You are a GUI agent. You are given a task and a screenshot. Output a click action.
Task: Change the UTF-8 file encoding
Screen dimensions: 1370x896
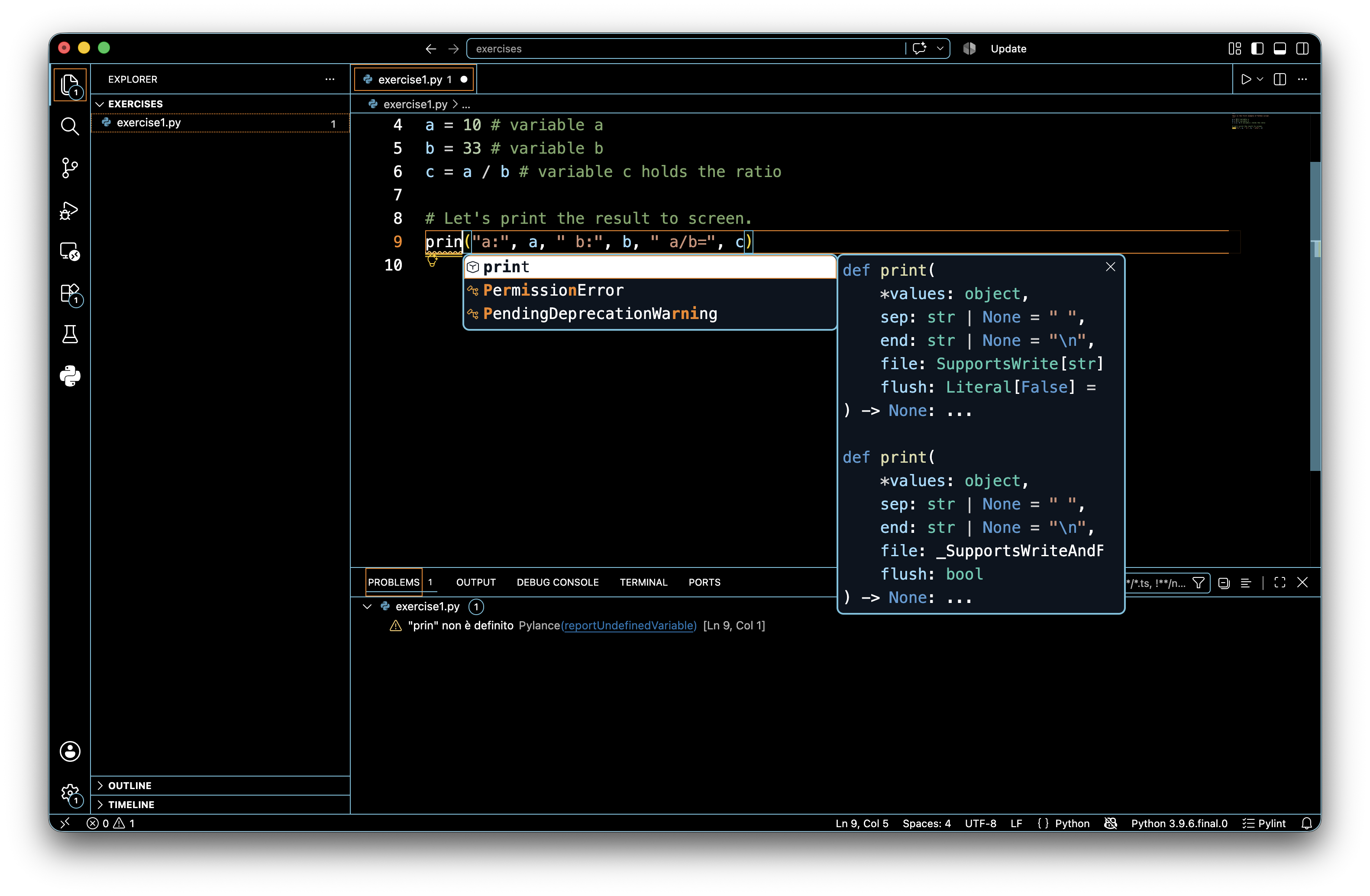(980, 823)
